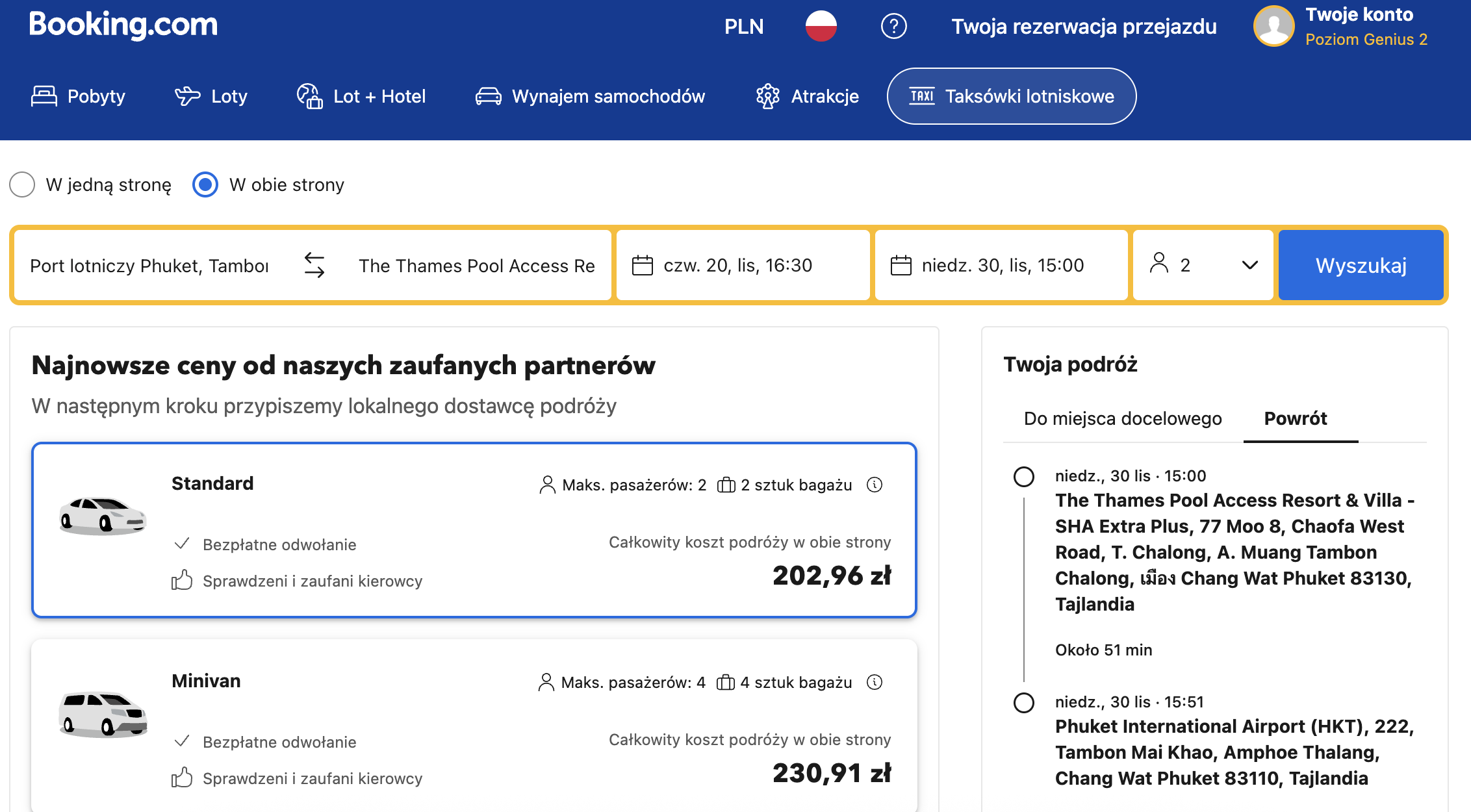The width and height of the screenshot is (1471, 812).
Task: Click the account avatar picture
Action: point(1273,26)
